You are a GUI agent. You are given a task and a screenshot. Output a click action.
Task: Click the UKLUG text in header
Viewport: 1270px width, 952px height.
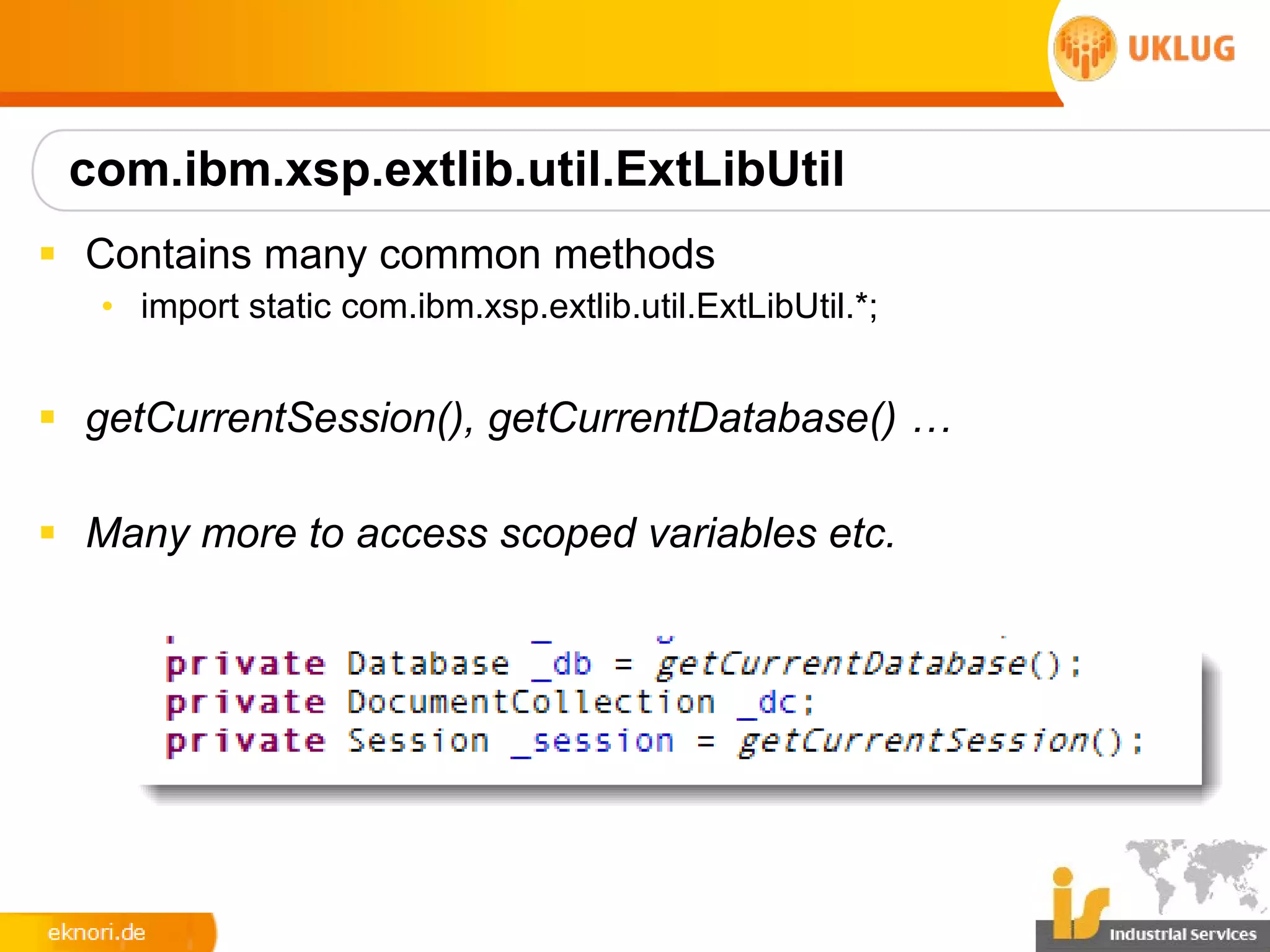(x=1181, y=48)
